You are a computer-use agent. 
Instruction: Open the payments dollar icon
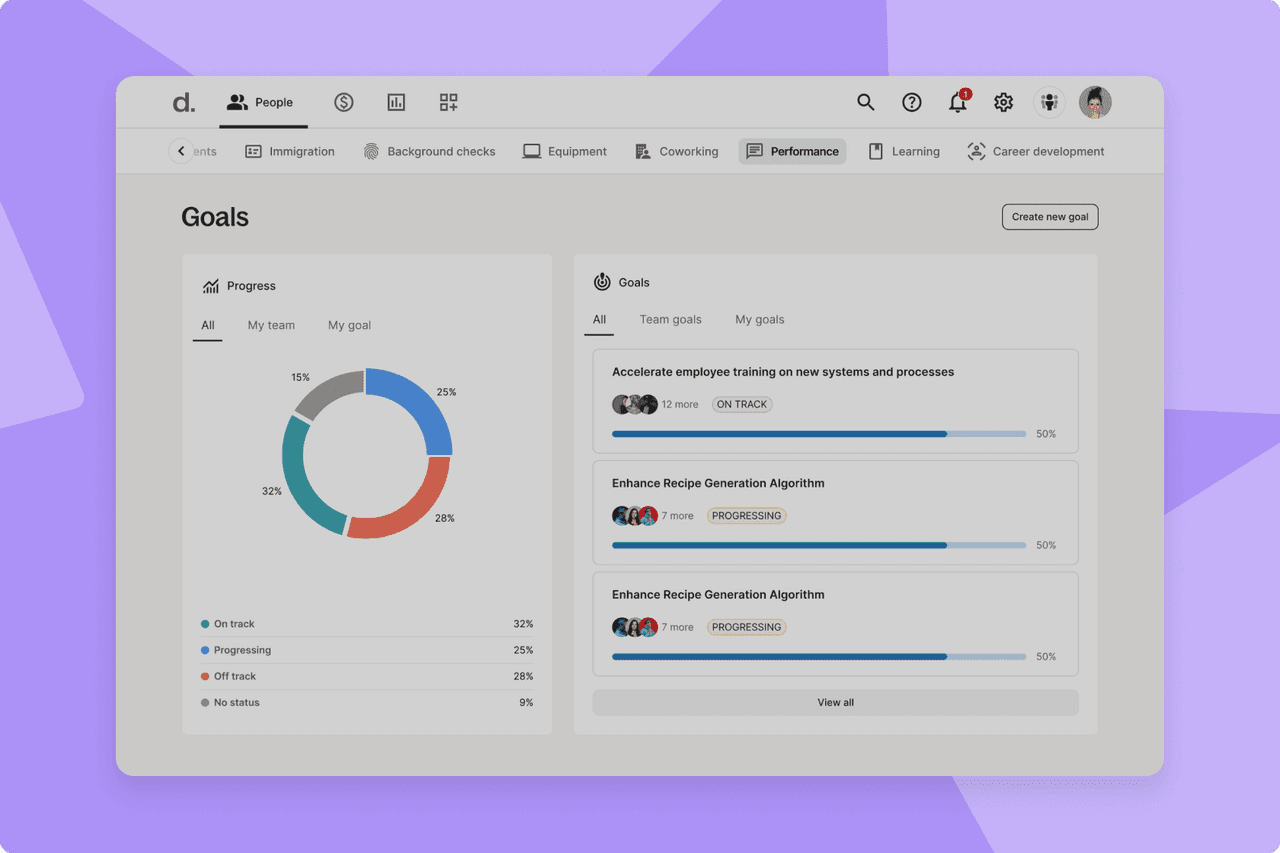tap(344, 102)
